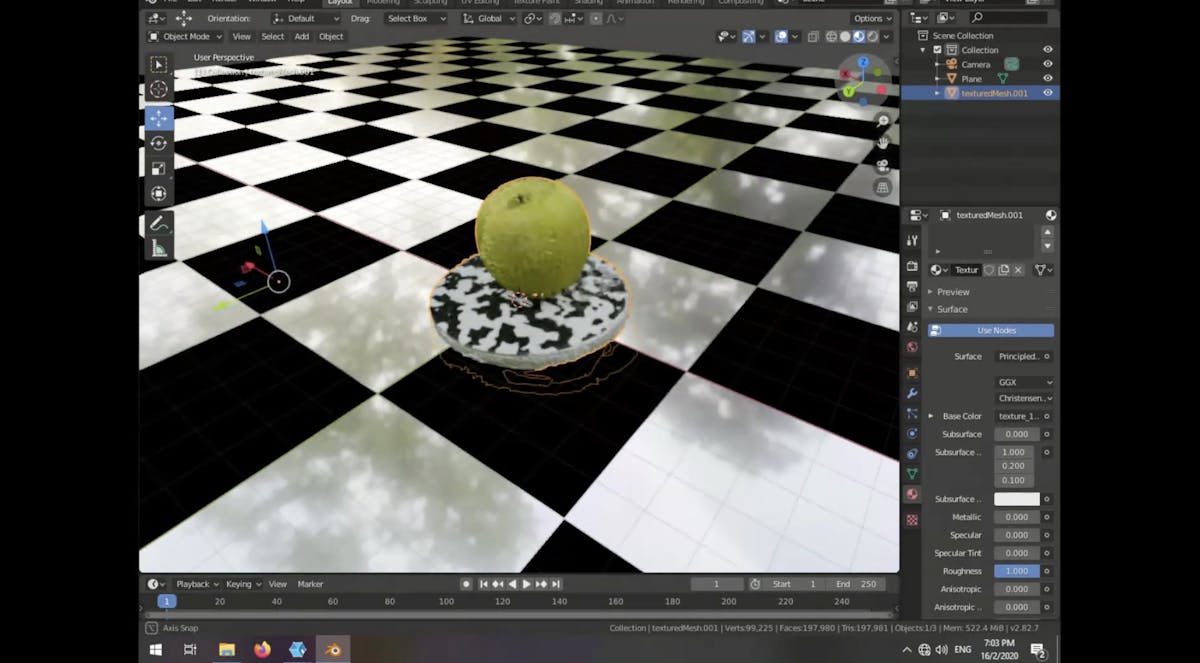Open the View menu in the viewport header

point(242,37)
